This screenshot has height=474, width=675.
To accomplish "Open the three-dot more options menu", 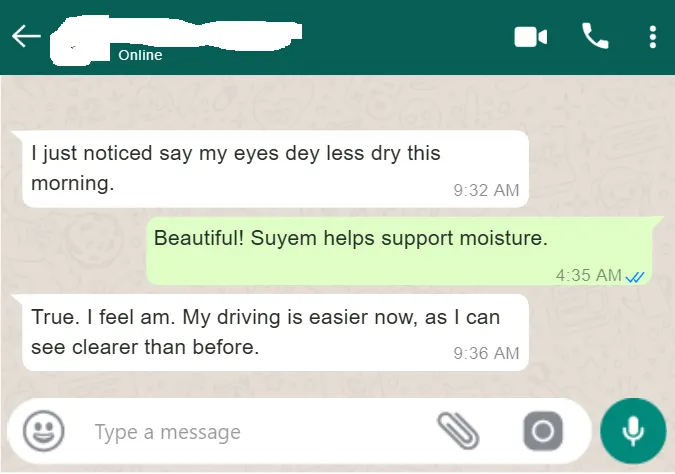I will (x=653, y=37).
